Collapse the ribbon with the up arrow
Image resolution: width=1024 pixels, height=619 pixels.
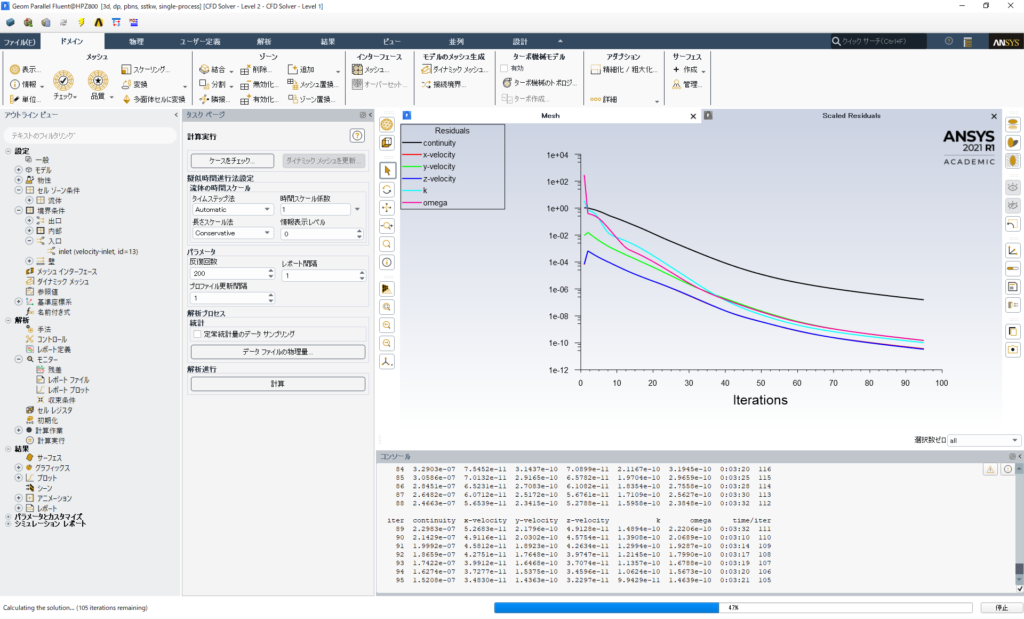[x=560, y=40]
